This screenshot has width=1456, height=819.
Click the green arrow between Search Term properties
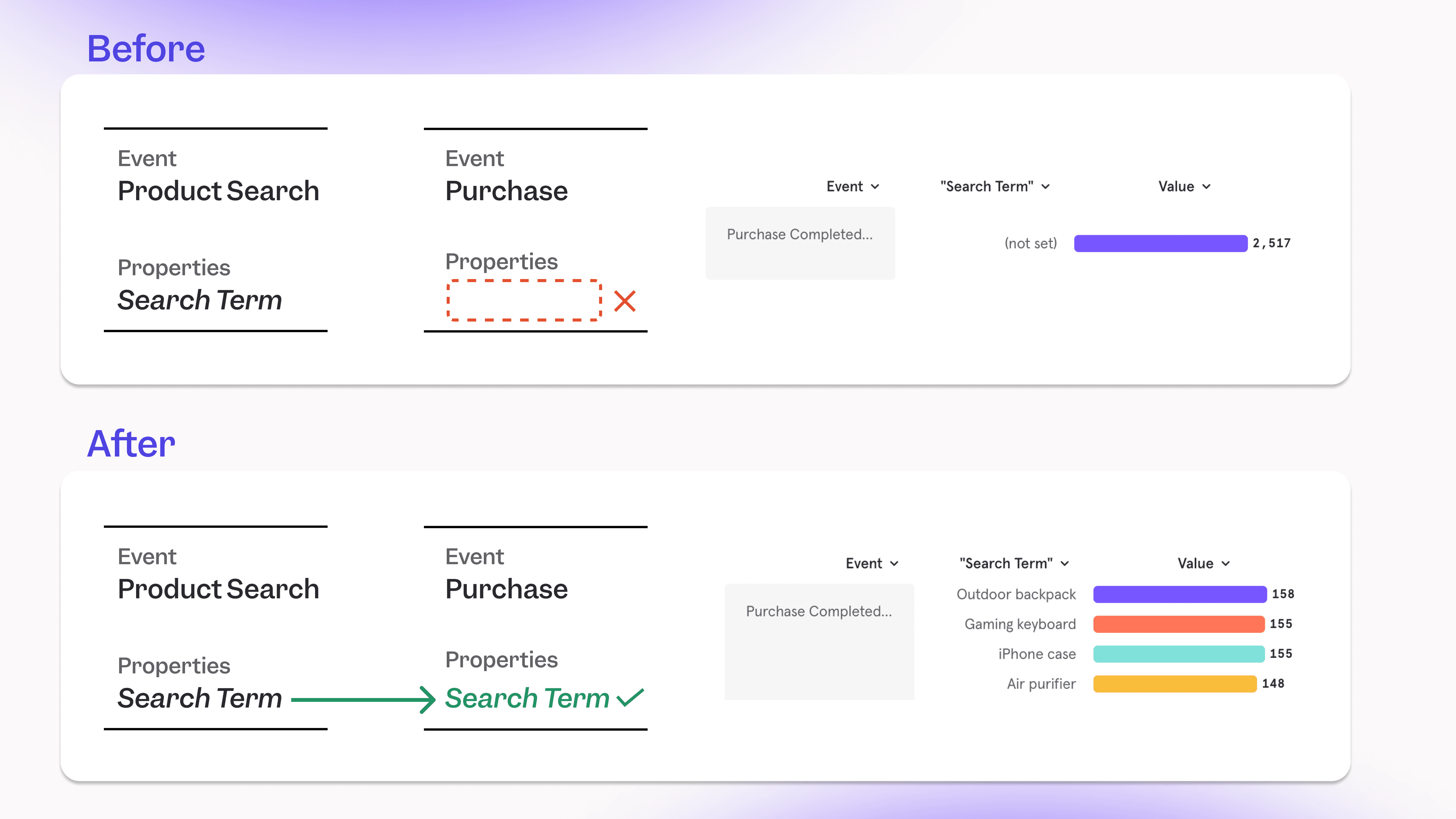point(363,700)
